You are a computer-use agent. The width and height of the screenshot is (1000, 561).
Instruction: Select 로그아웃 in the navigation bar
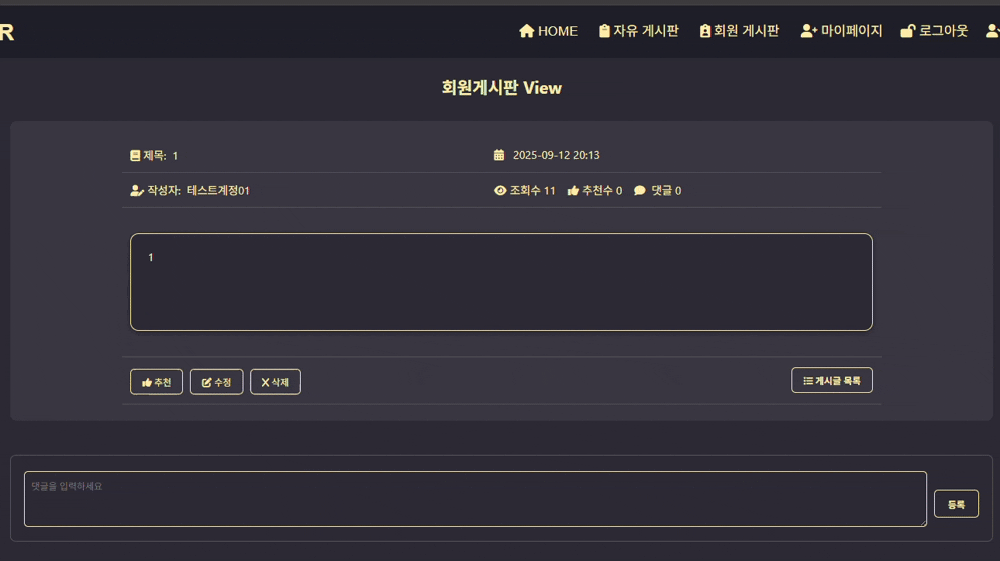tap(934, 31)
